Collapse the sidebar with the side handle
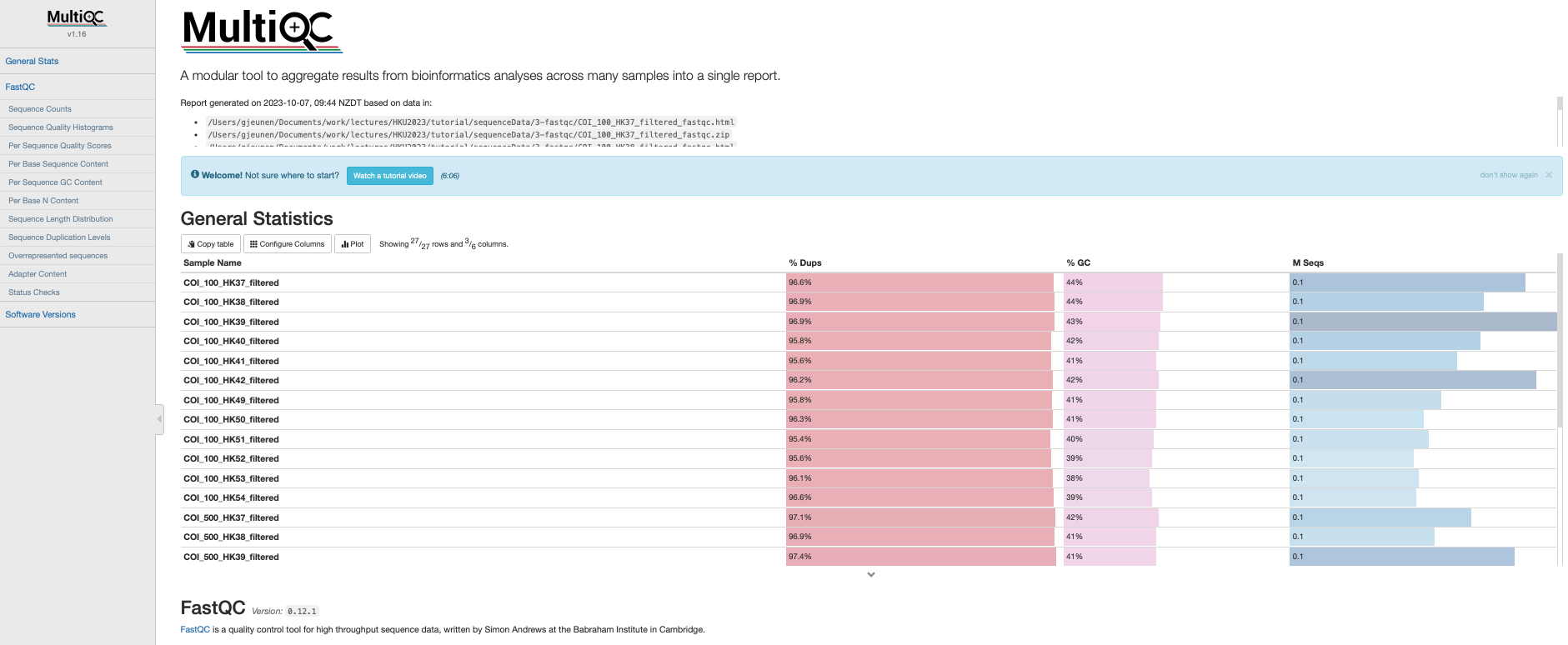Viewport: 1568px width, 645px height. (x=159, y=419)
